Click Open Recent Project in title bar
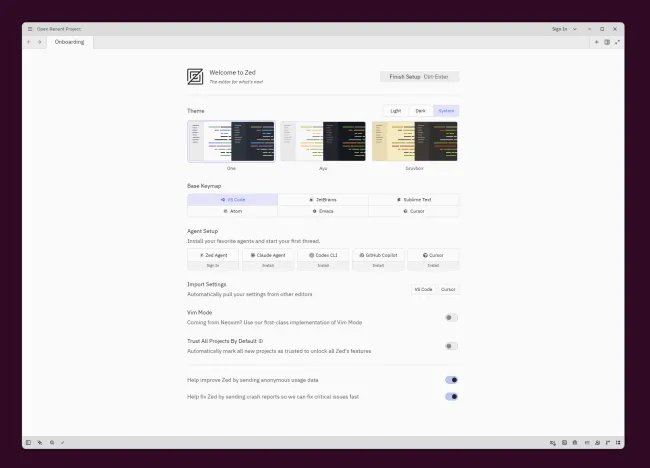 [59, 29]
